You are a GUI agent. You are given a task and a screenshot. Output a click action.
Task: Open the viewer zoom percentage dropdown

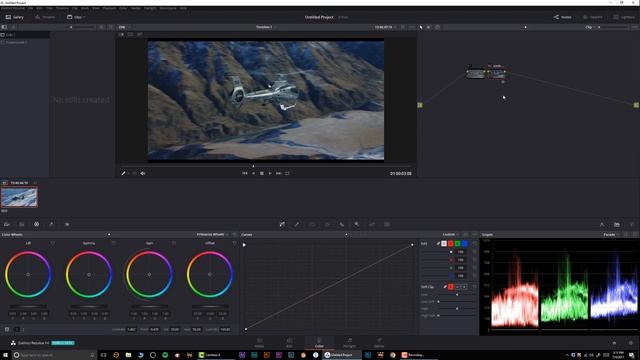point(124,27)
